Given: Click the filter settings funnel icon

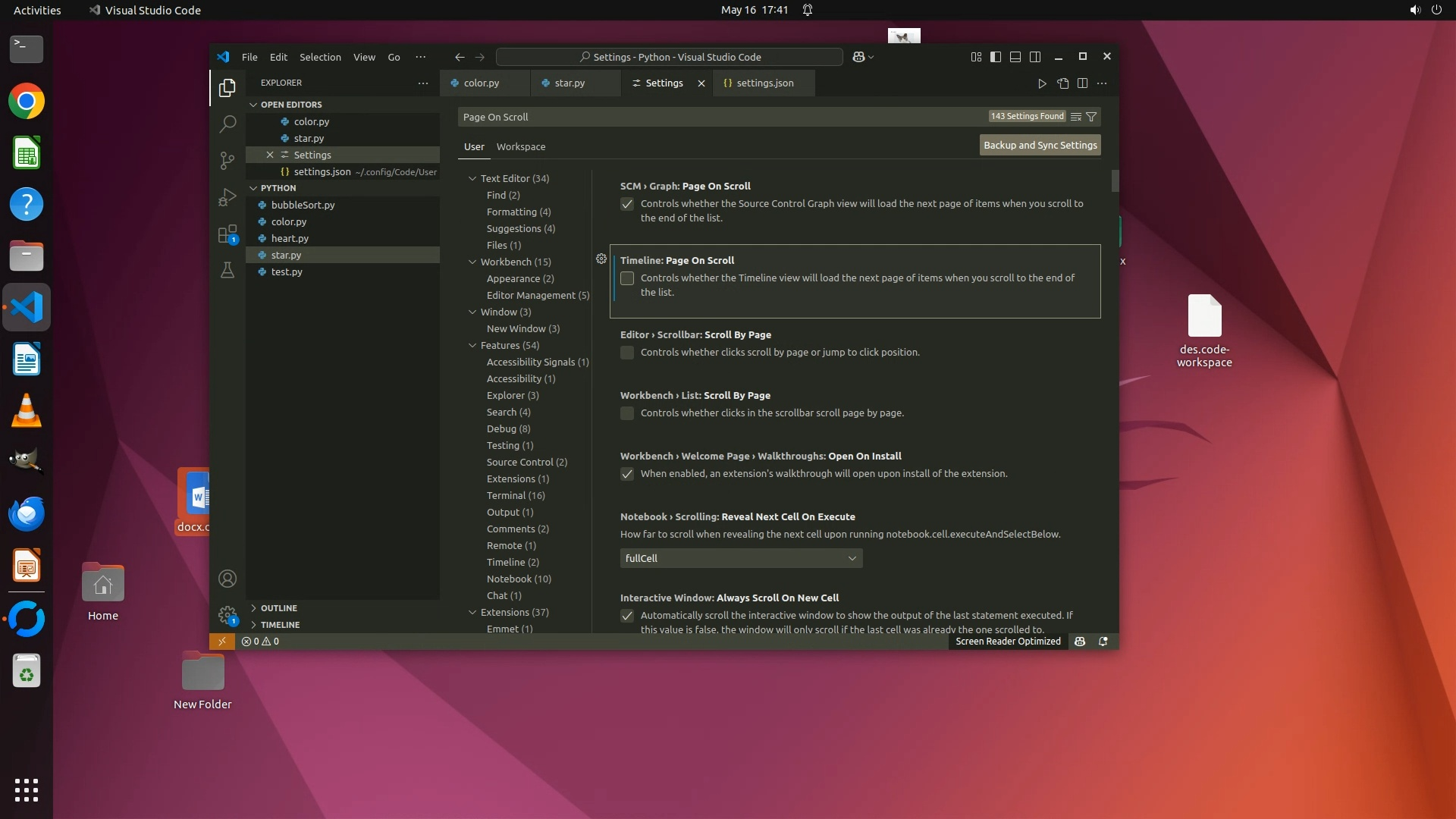Looking at the screenshot, I should (1091, 117).
